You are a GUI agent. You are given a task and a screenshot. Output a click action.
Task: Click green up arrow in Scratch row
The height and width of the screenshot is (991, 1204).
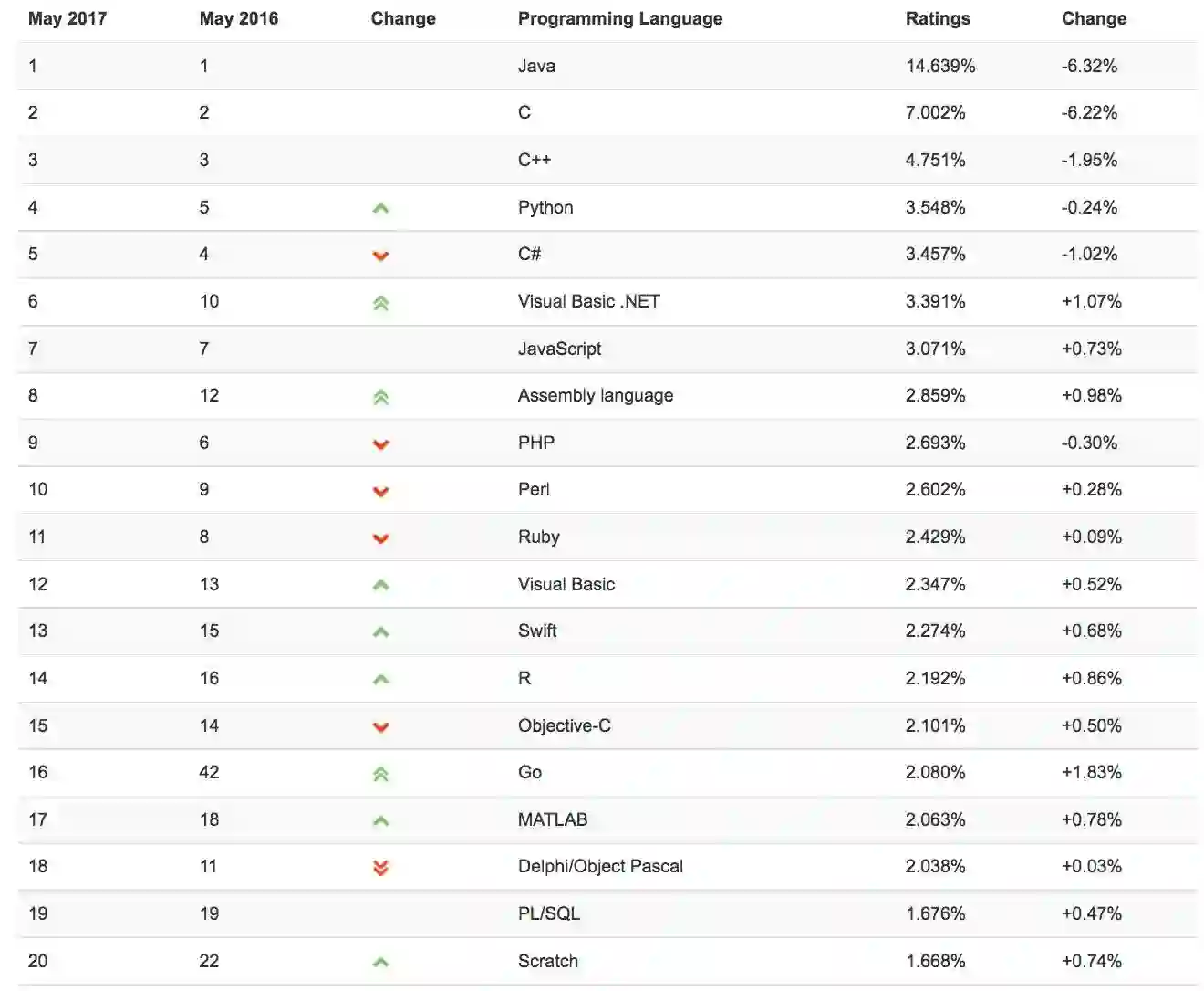click(x=381, y=962)
